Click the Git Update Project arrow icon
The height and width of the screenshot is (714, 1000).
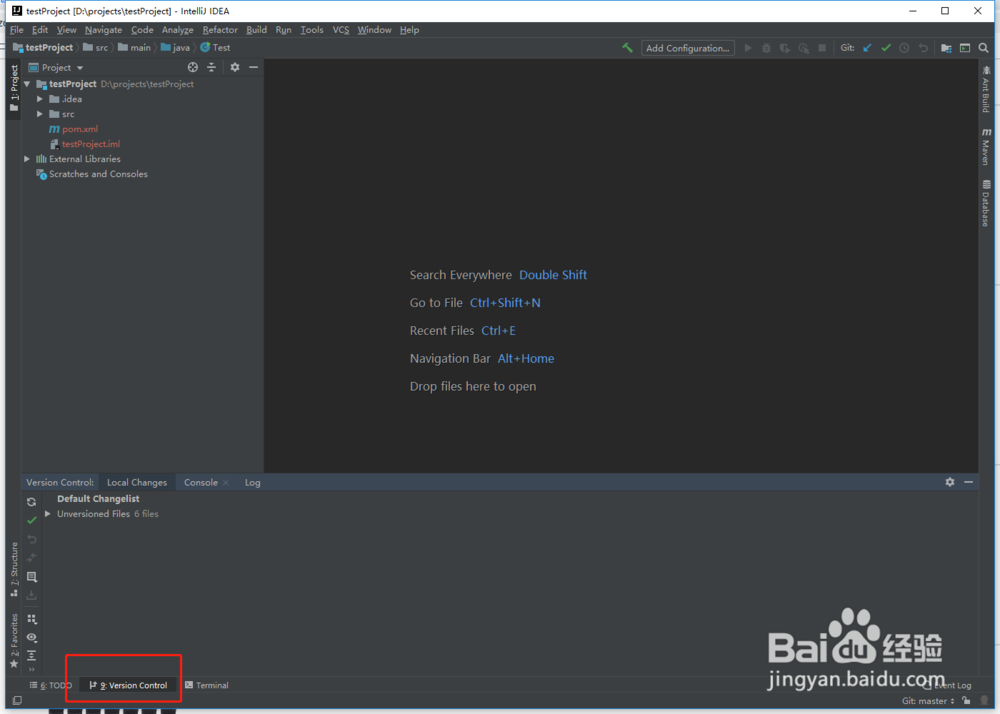tap(867, 48)
